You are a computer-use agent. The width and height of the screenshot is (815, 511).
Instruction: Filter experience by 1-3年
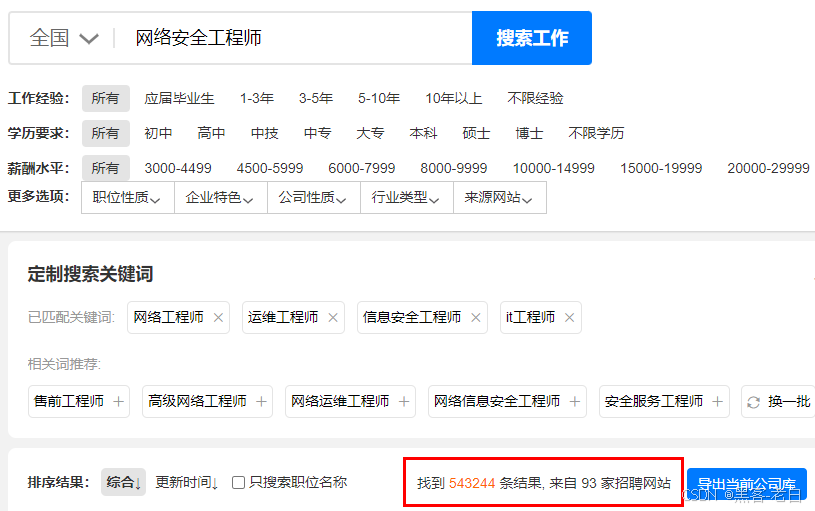point(257,98)
